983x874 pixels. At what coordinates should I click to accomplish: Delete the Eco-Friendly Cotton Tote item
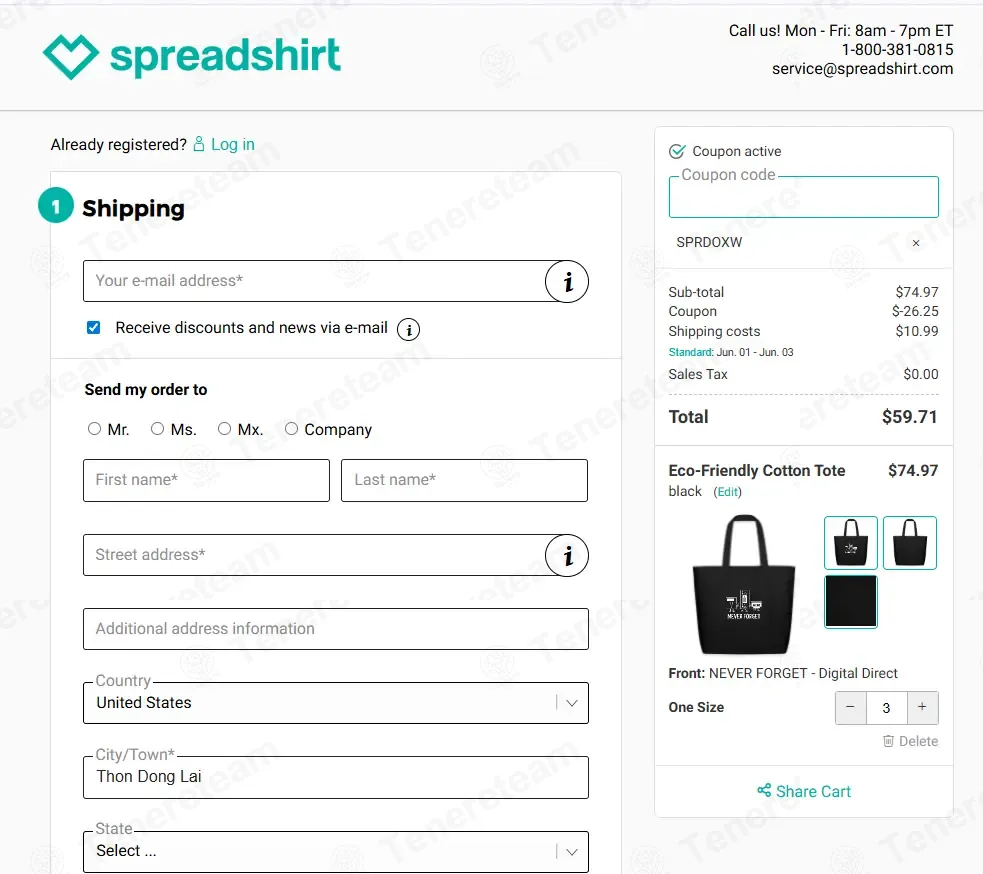910,741
